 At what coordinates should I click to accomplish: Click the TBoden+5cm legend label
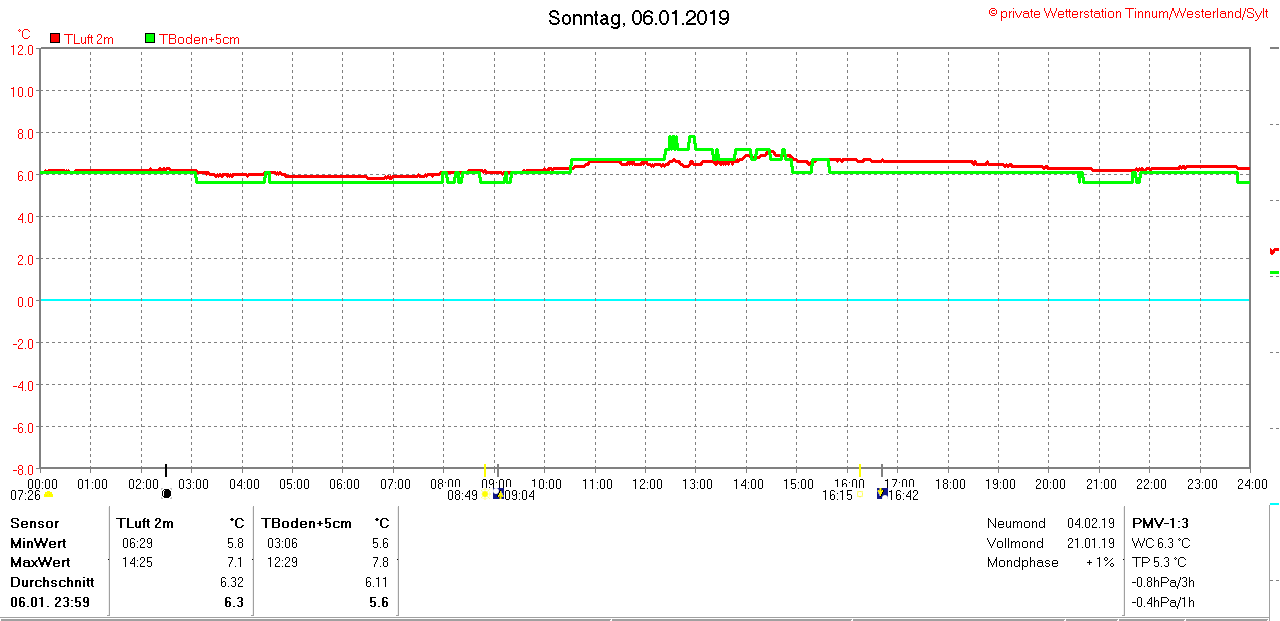(199, 39)
